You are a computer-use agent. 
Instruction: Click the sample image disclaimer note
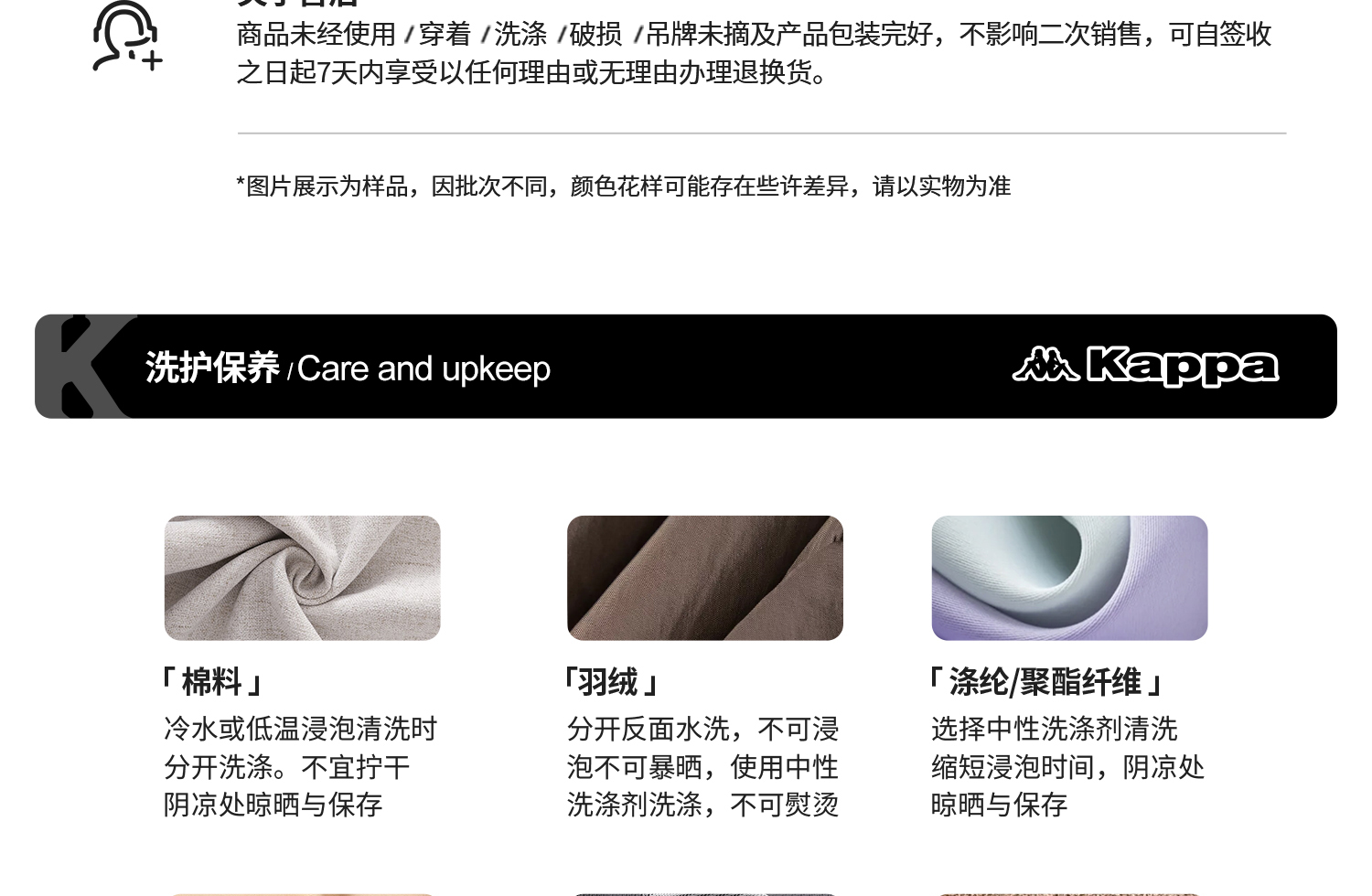(623, 186)
